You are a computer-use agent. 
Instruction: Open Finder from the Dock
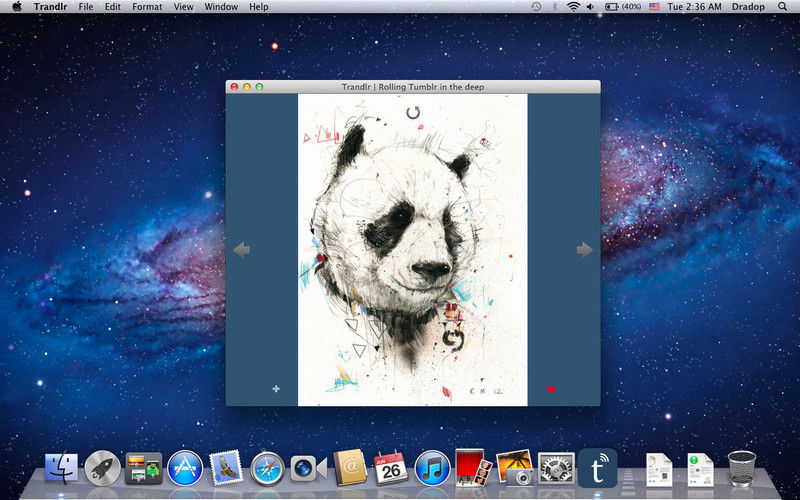click(x=61, y=468)
